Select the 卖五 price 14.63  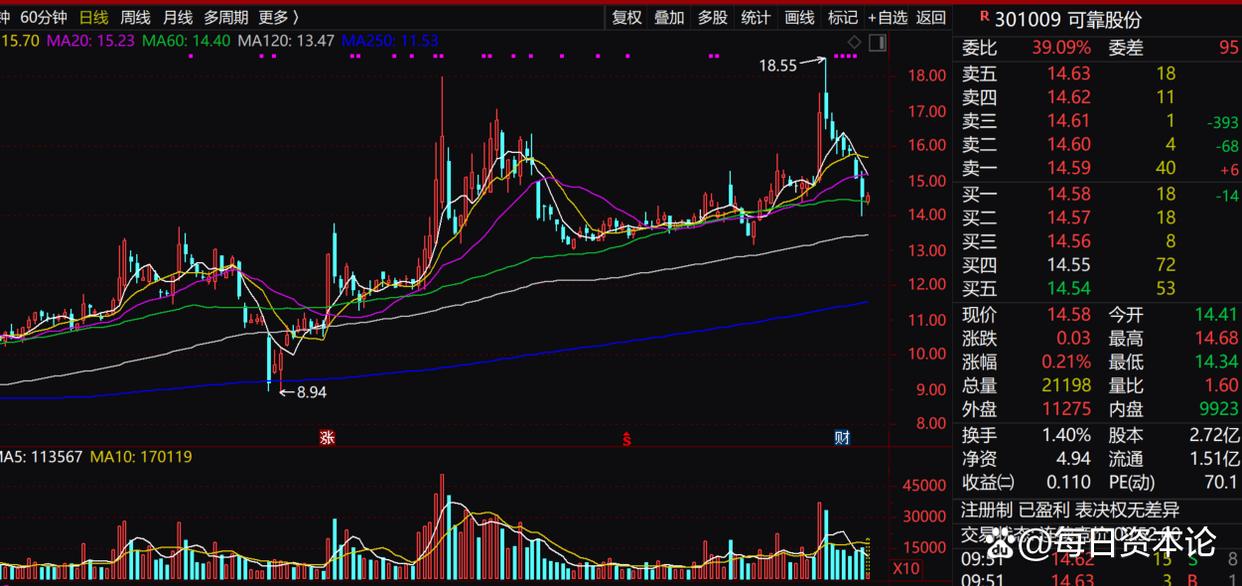[x=1069, y=73]
